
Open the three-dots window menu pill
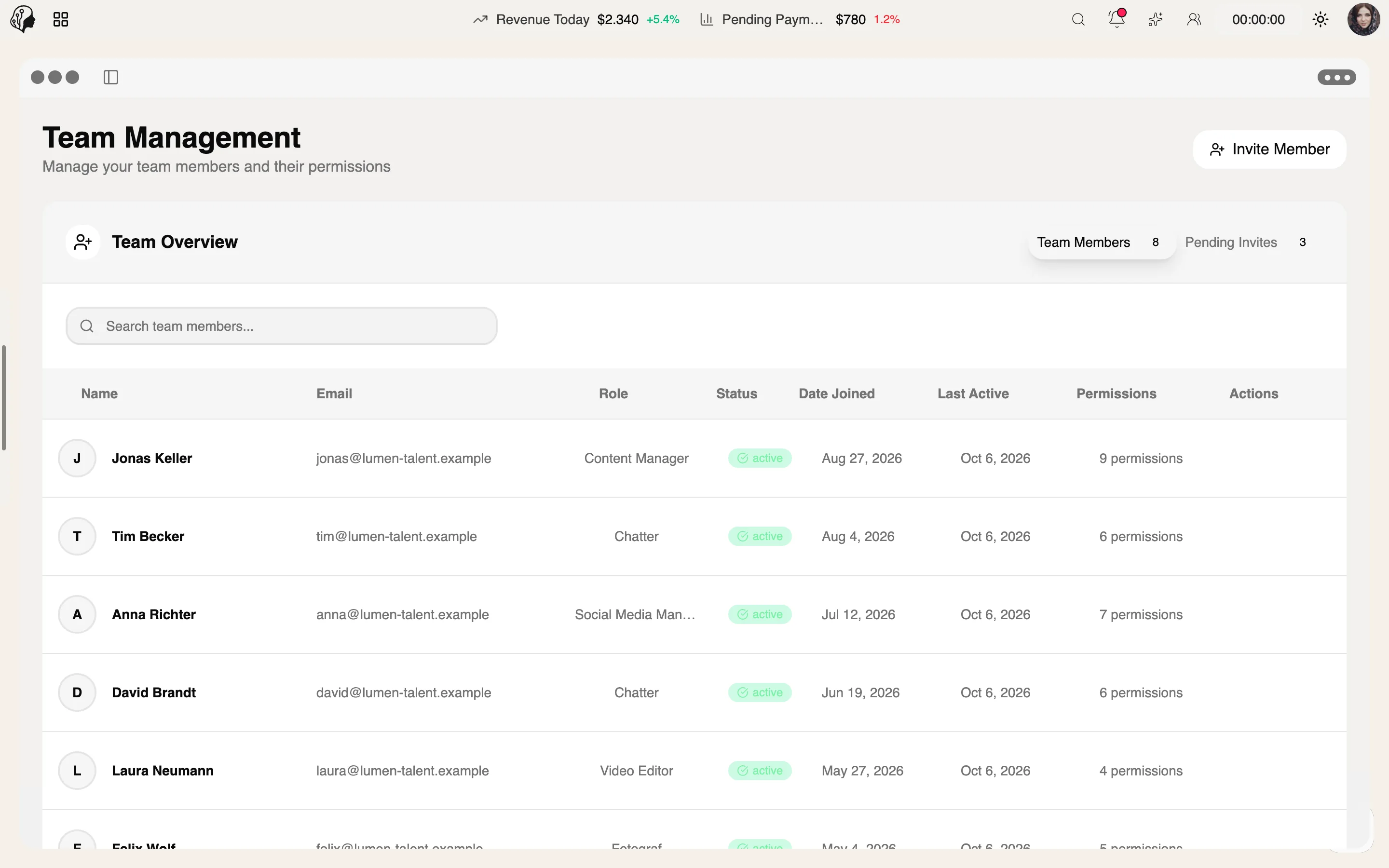pyautogui.click(x=1336, y=77)
